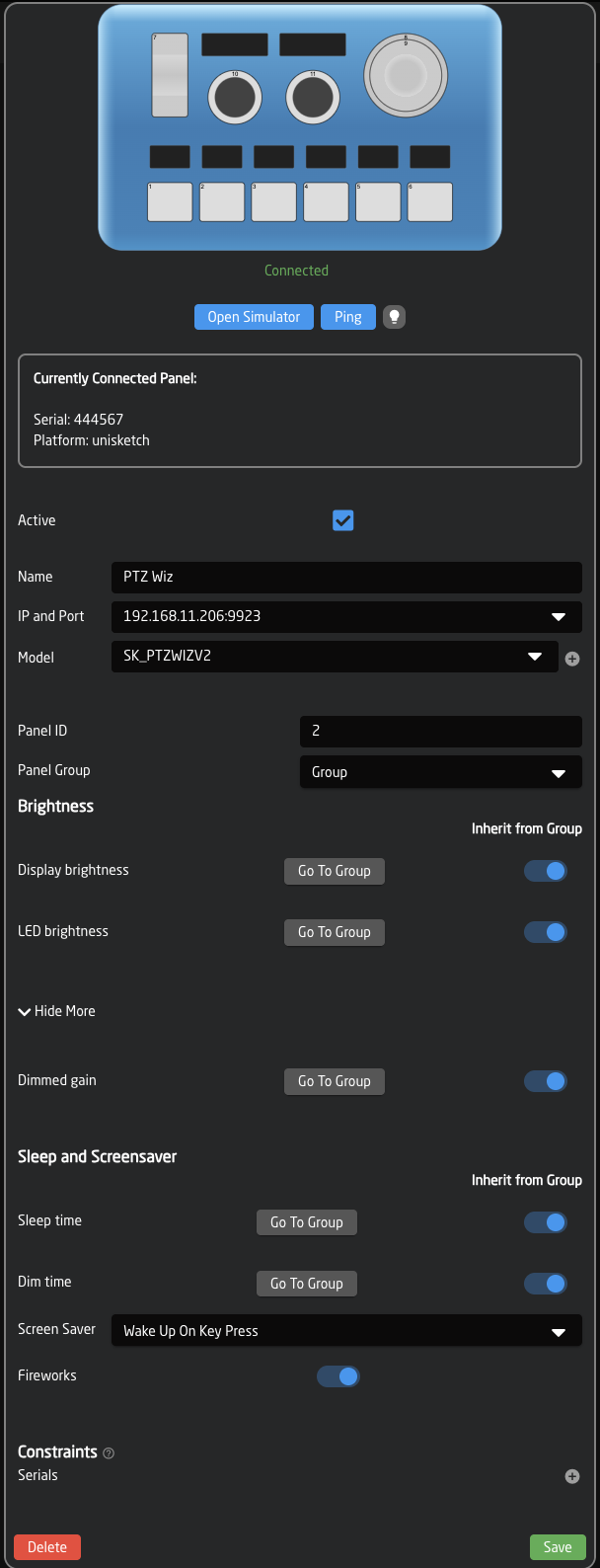Add a serial constraint with plus icon
Screen dimensions: 600x1568
point(572,1476)
